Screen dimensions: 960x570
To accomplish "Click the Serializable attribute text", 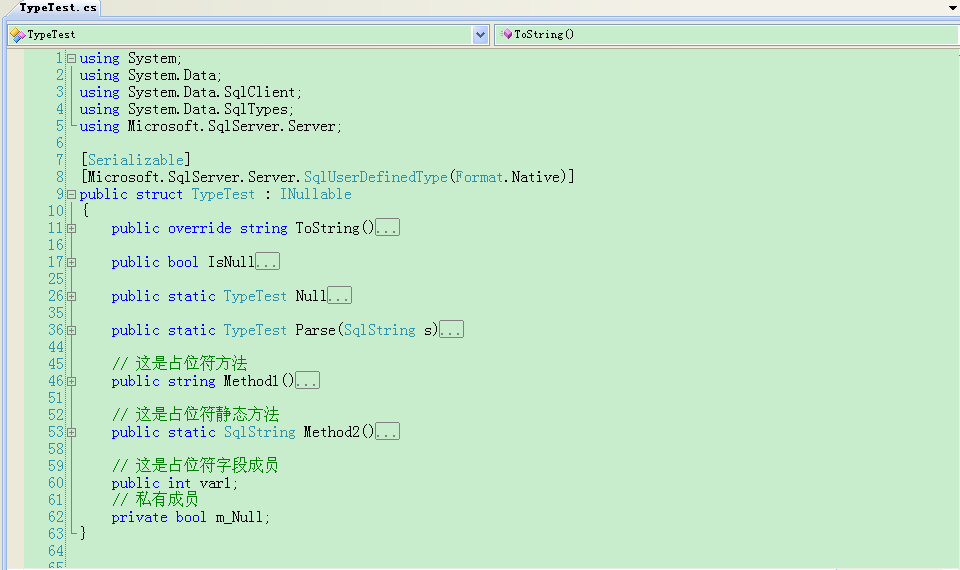I will [136, 160].
